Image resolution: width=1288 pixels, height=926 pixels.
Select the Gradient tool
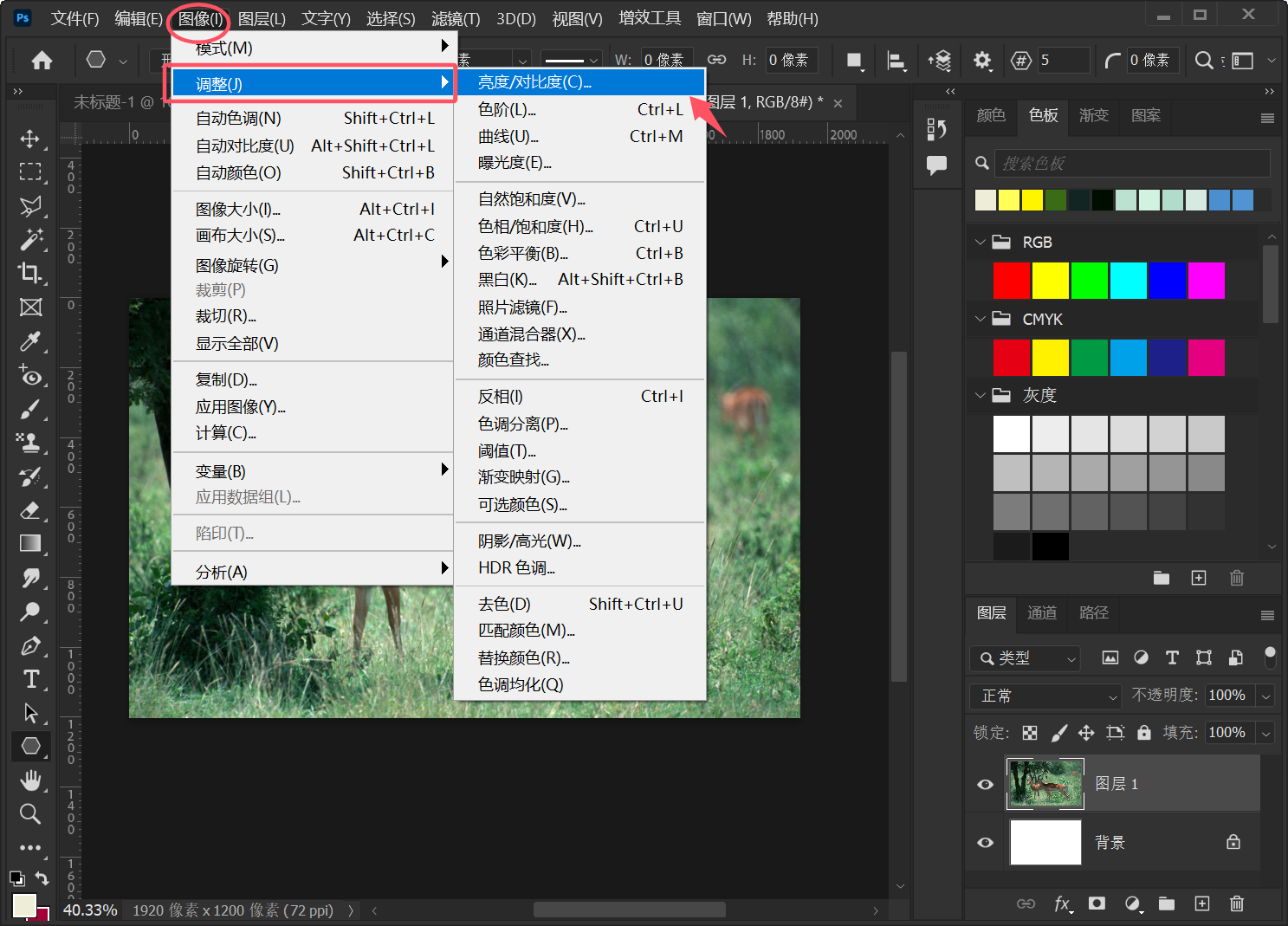pyautogui.click(x=30, y=543)
